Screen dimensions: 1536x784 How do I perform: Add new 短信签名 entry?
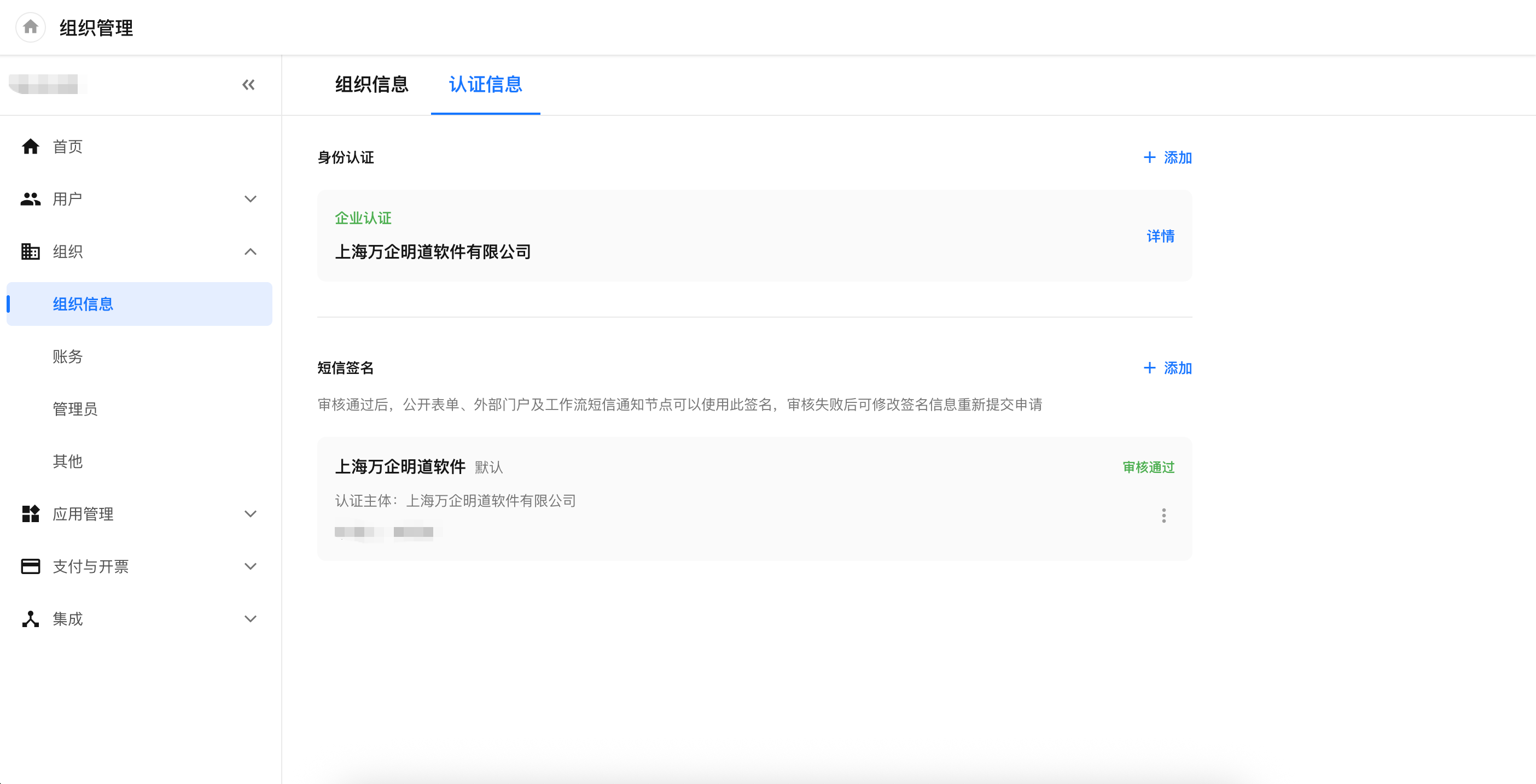coord(1167,367)
